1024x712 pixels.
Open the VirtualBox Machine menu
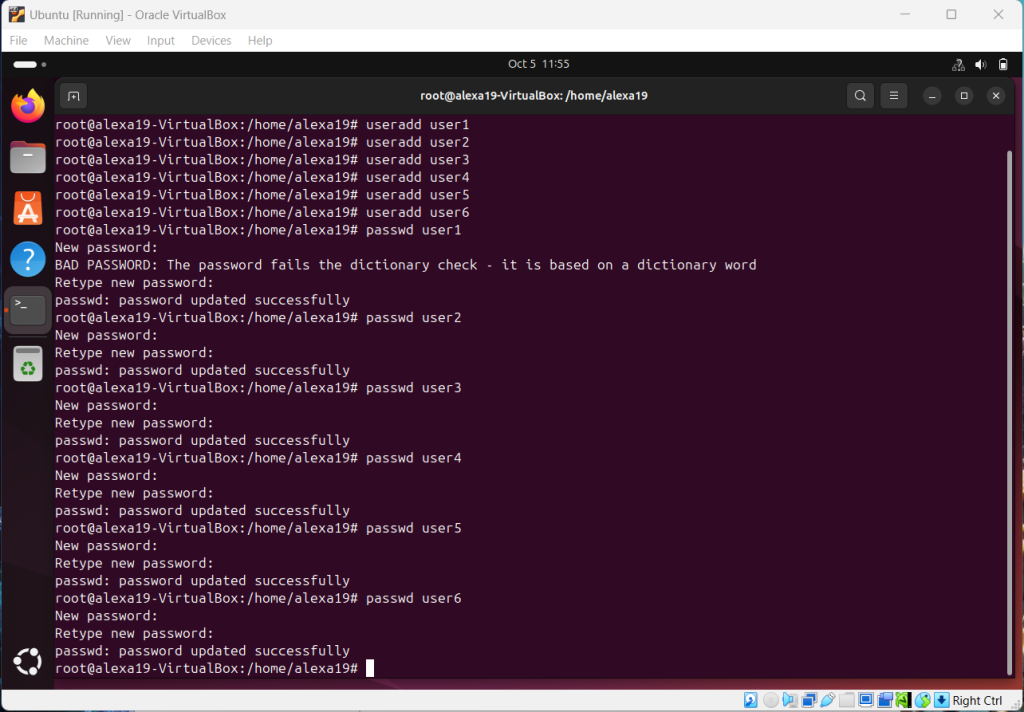point(66,41)
